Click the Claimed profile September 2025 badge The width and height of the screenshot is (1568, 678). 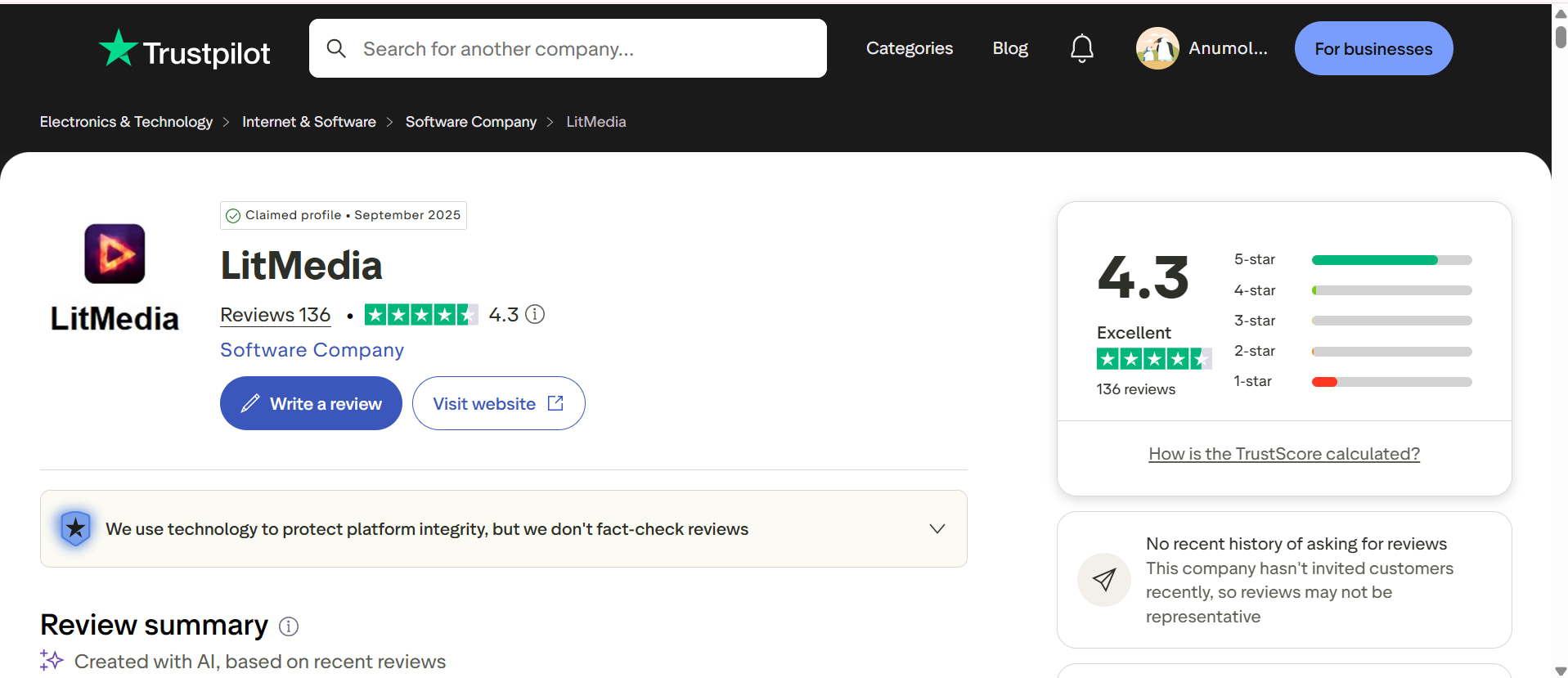344,215
